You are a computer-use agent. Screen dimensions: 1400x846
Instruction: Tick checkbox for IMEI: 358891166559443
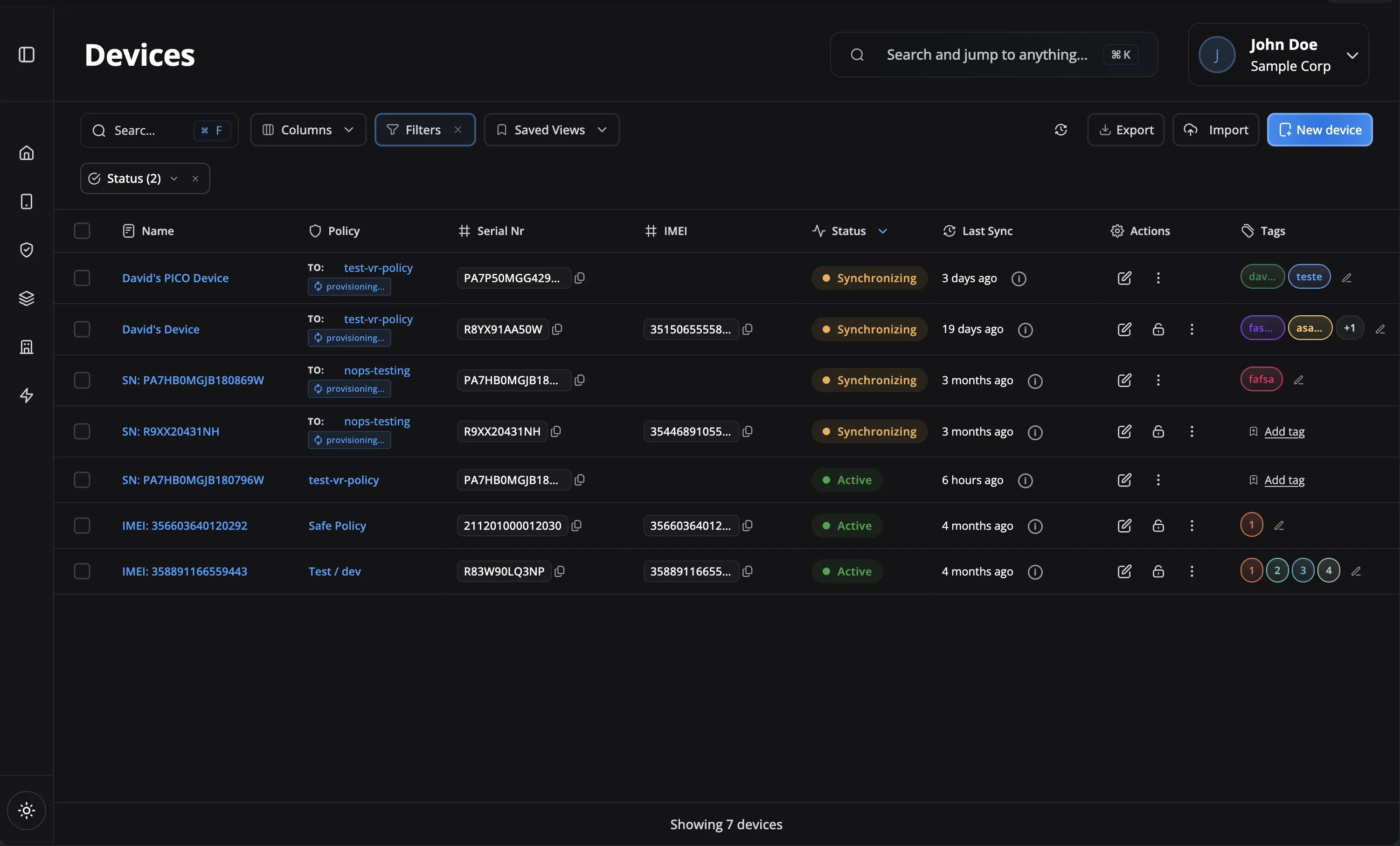click(x=82, y=571)
